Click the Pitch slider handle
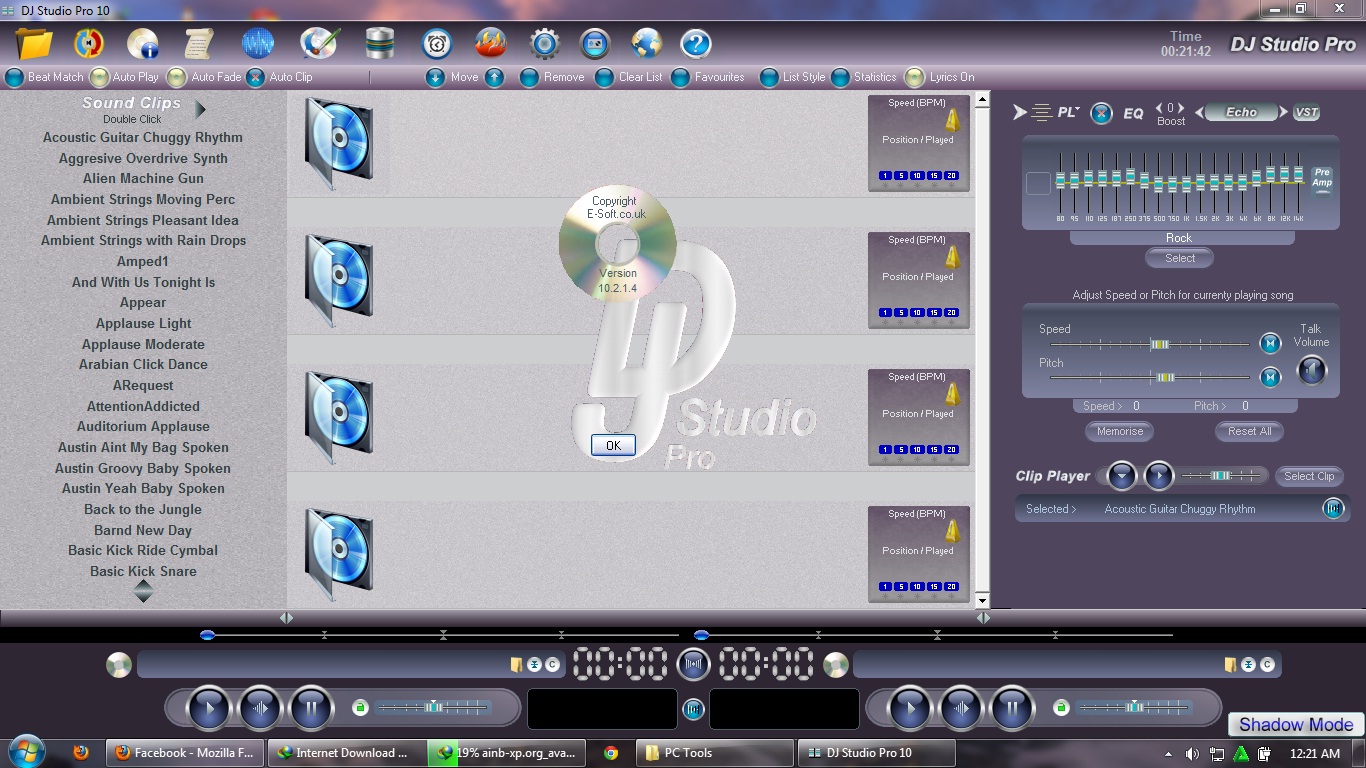 [1165, 377]
